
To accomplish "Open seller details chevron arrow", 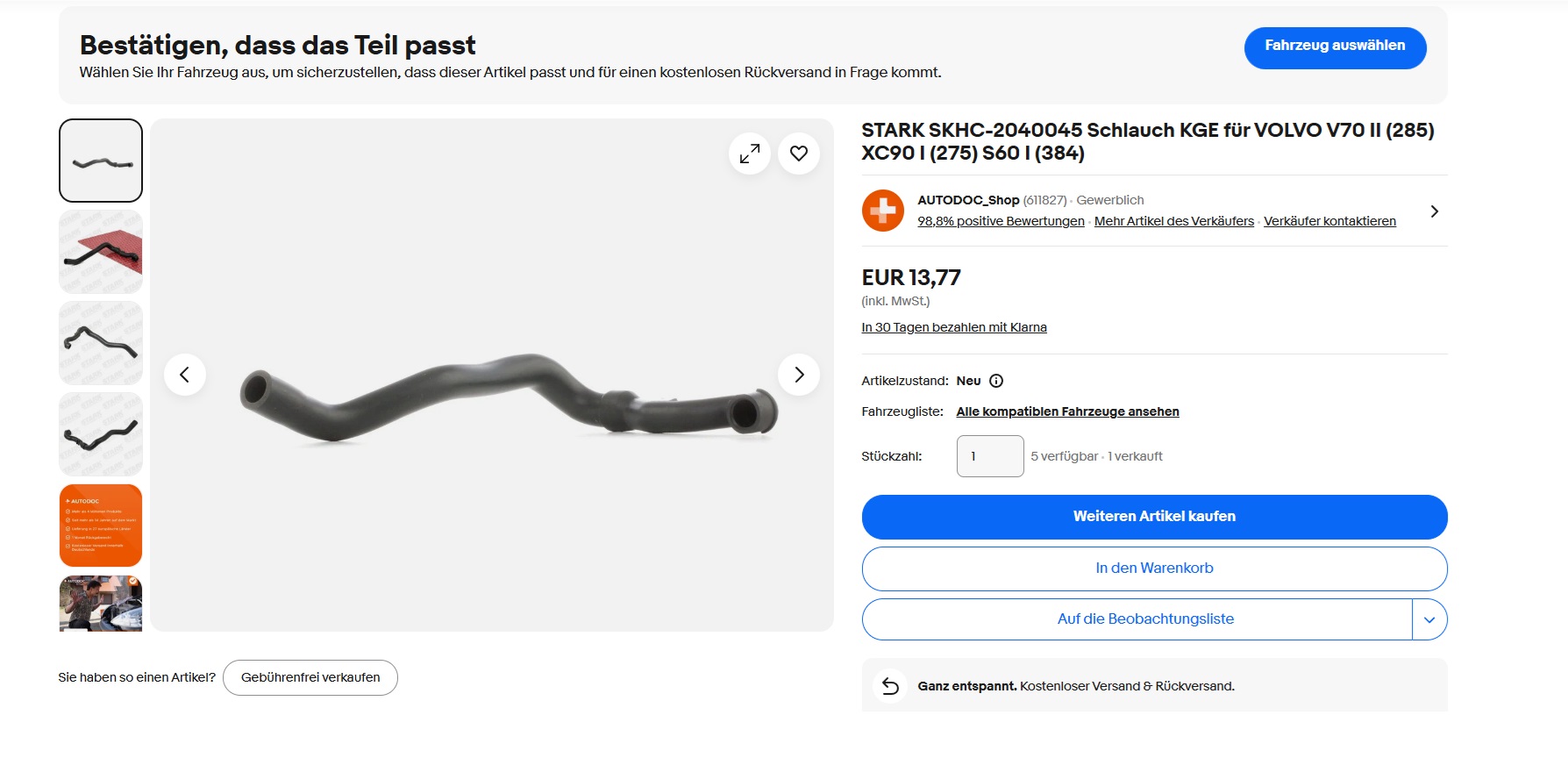I will point(1434,211).
